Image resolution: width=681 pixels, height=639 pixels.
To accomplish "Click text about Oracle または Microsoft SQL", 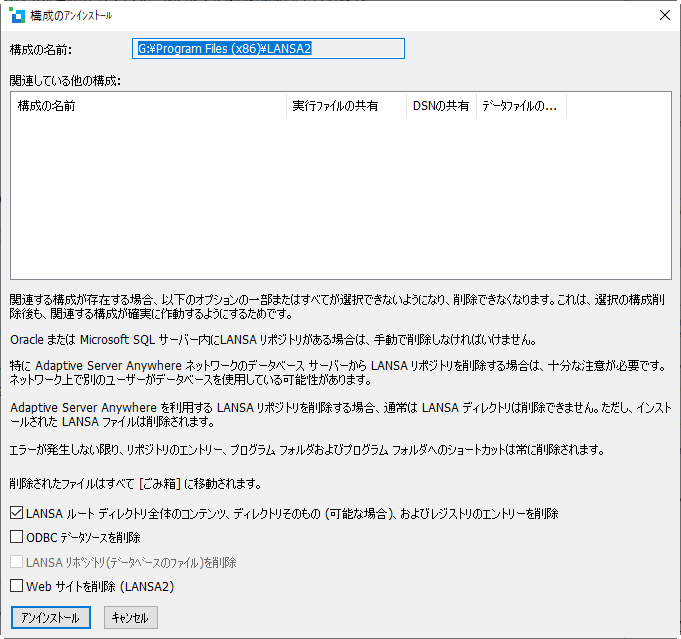I will point(273,339).
